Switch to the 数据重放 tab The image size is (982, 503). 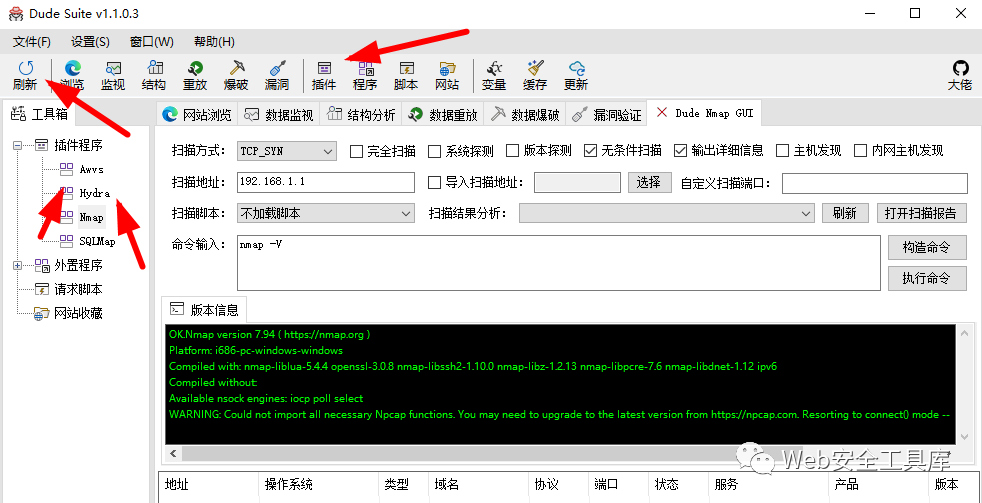pyautogui.click(x=443, y=115)
